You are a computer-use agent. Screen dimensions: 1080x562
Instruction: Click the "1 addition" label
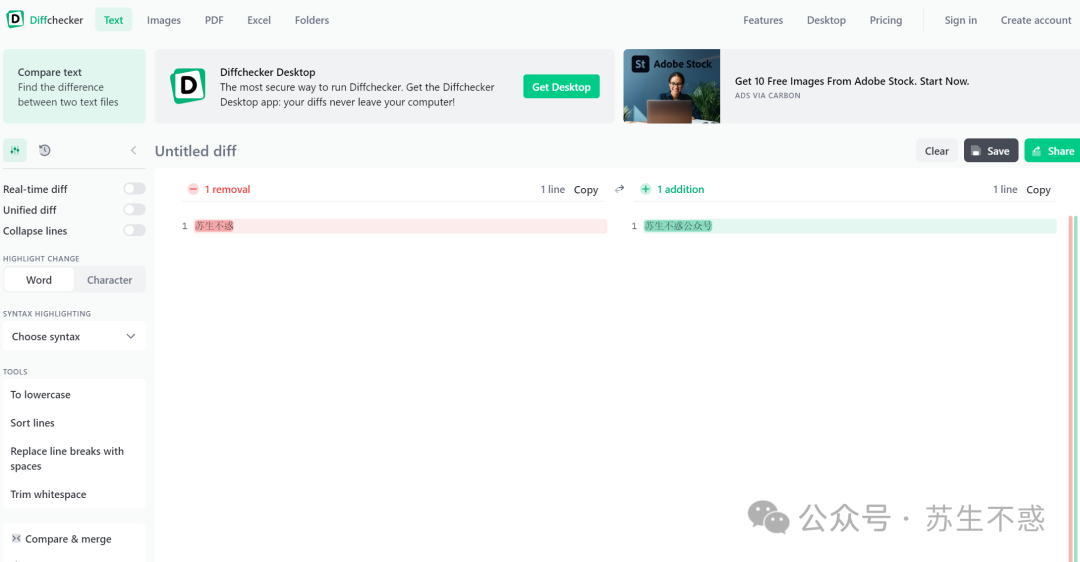(681, 189)
